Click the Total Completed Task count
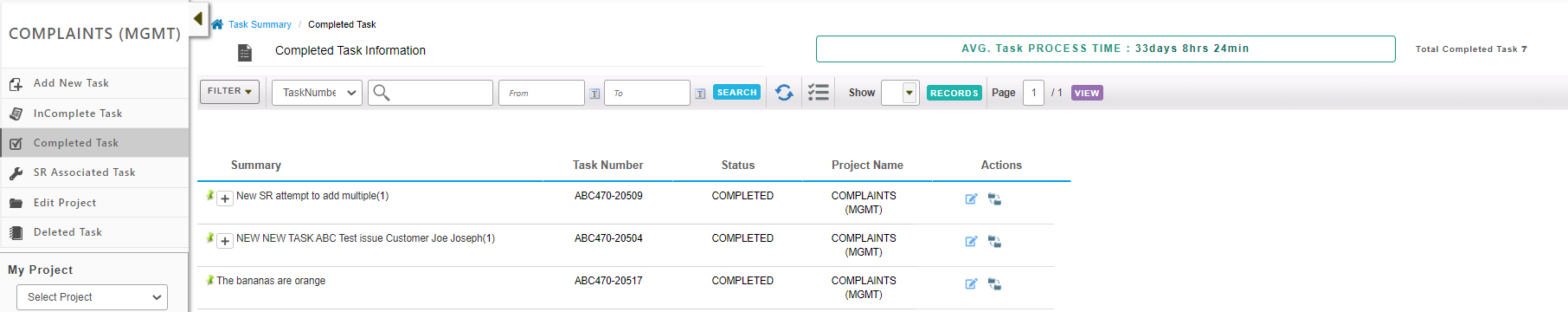The height and width of the screenshot is (312, 1568). click(1471, 49)
